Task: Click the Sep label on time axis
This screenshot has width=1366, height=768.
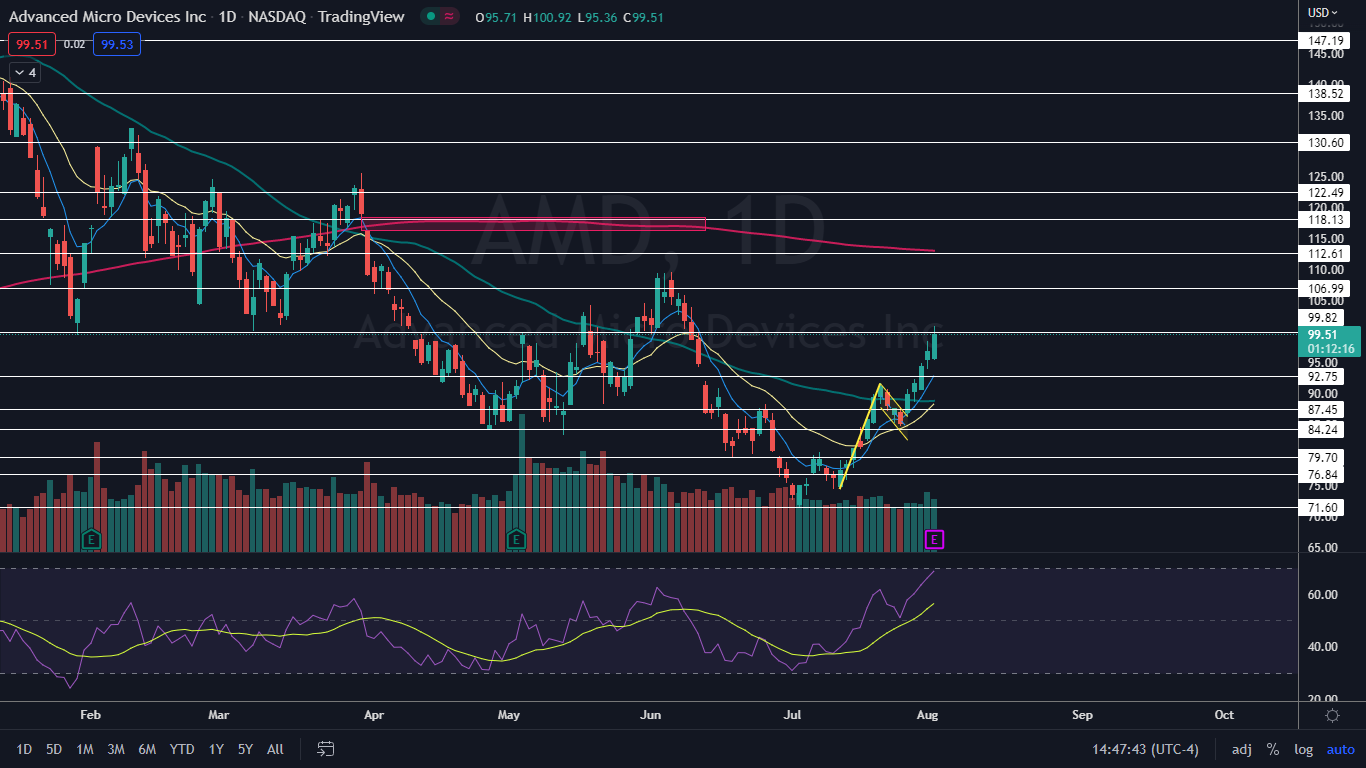Action: 1082,715
